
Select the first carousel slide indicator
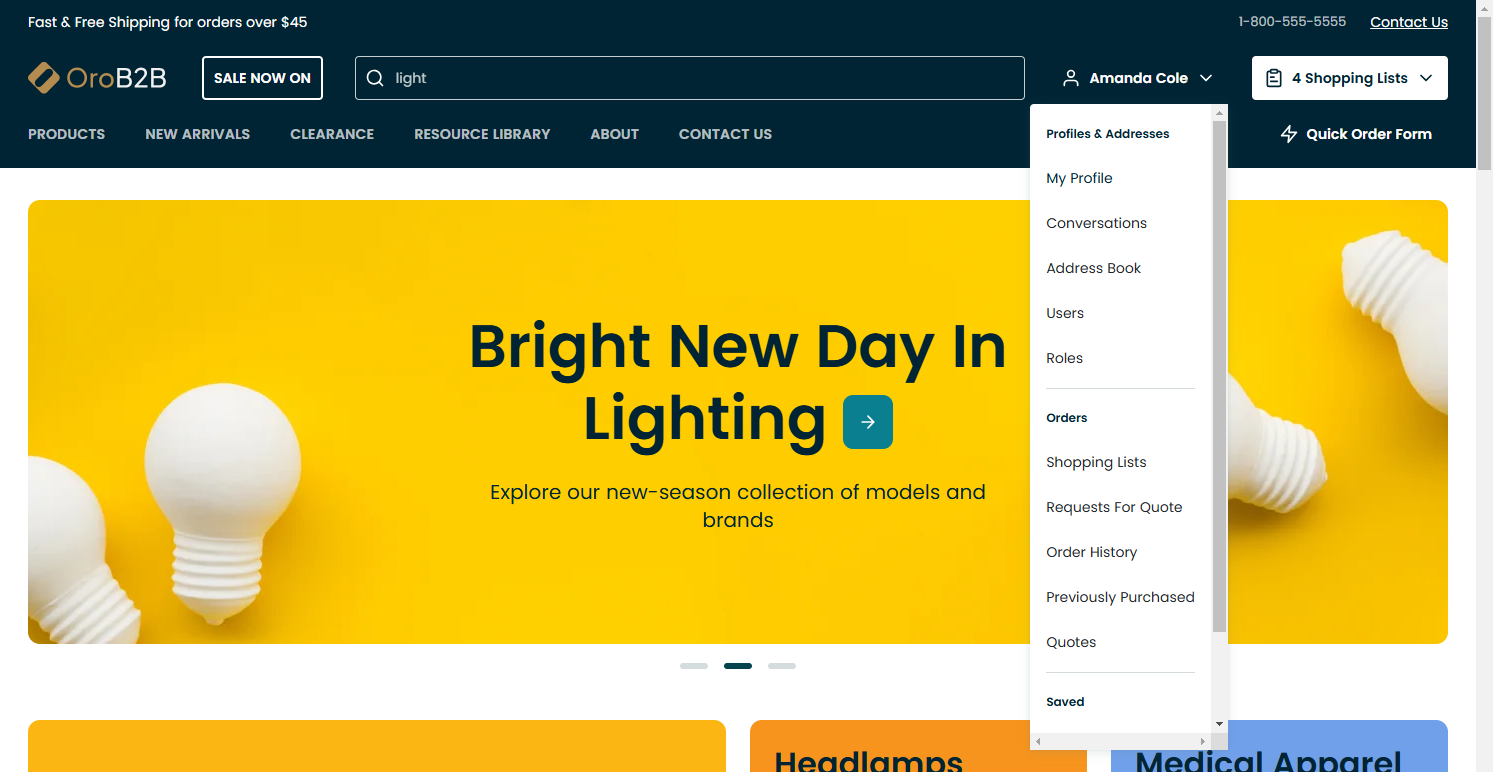tap(694, 666)
